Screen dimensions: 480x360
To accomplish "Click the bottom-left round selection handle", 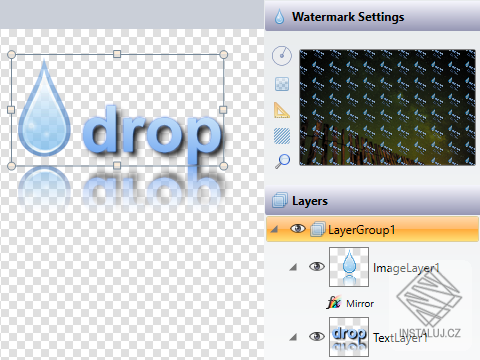I will pyautogui.click(x=11, y=166).
